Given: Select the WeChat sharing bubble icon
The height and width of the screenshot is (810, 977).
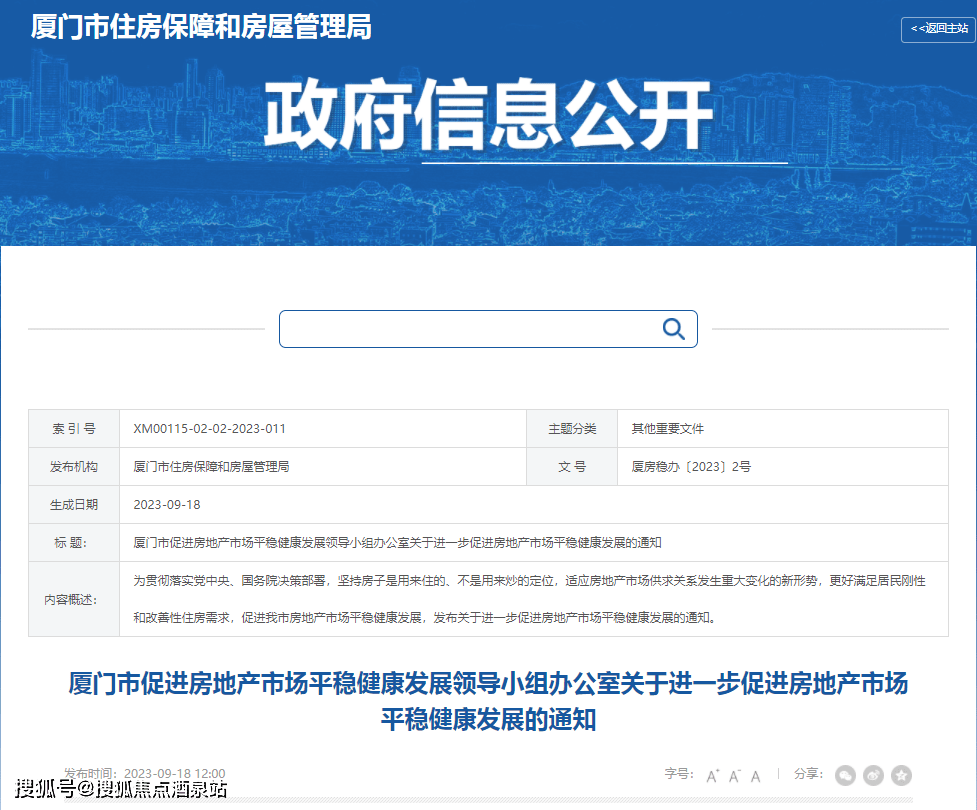Looking at the screenshot, I should tap(845, 774).
